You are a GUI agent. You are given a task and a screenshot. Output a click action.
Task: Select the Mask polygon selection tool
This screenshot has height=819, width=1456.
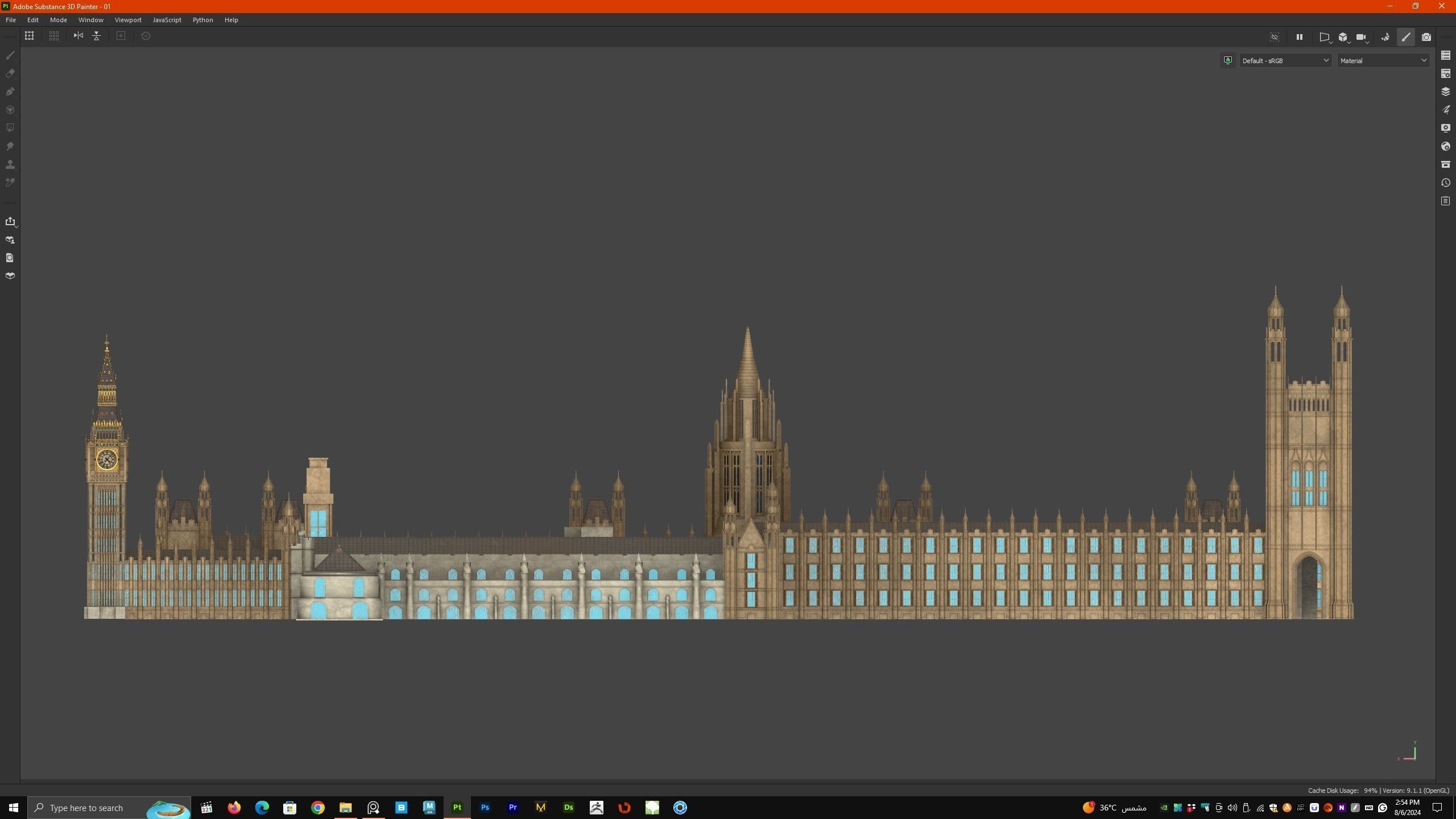click(10, 128)
